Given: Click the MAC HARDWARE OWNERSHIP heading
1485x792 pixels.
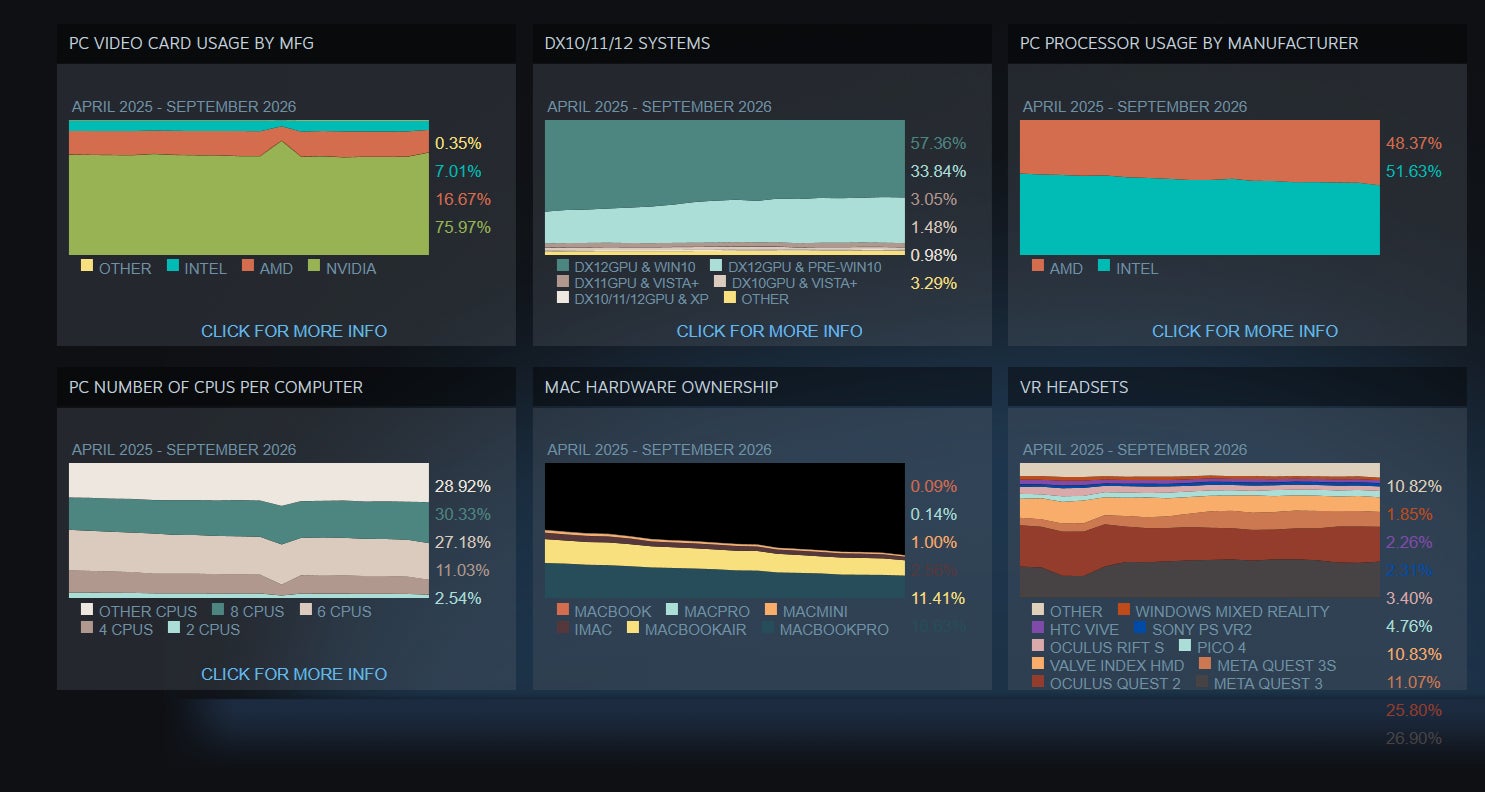Looking at the screenshot, I should coord(661,387).
